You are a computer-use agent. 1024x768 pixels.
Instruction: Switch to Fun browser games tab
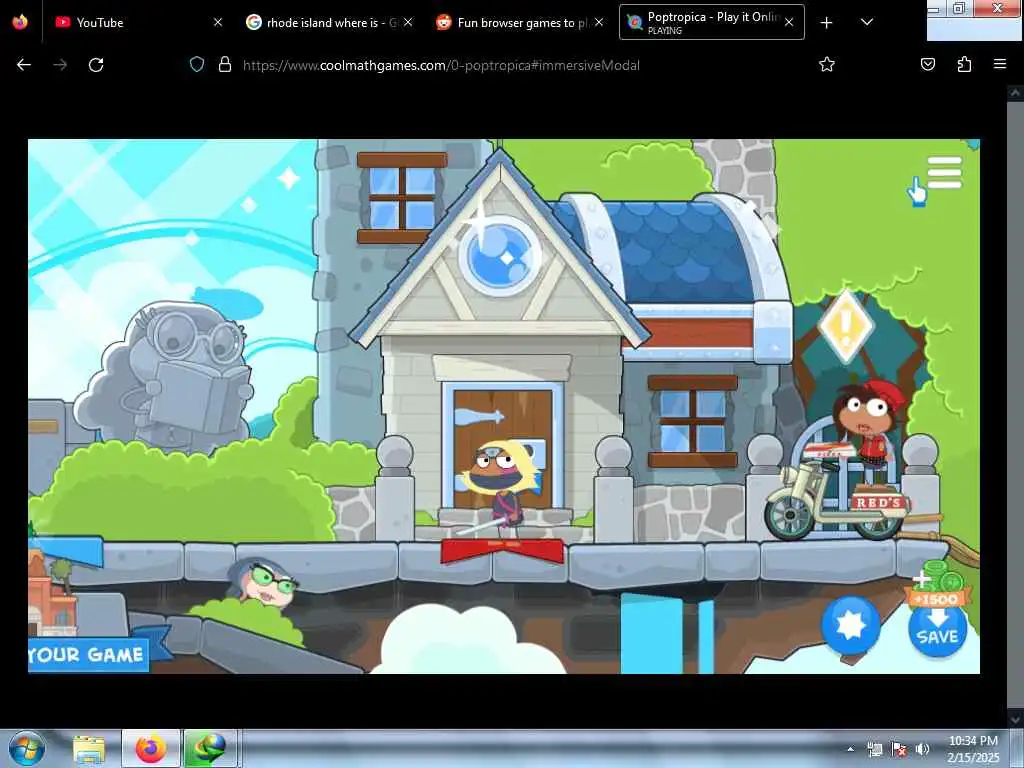(519, 22)
